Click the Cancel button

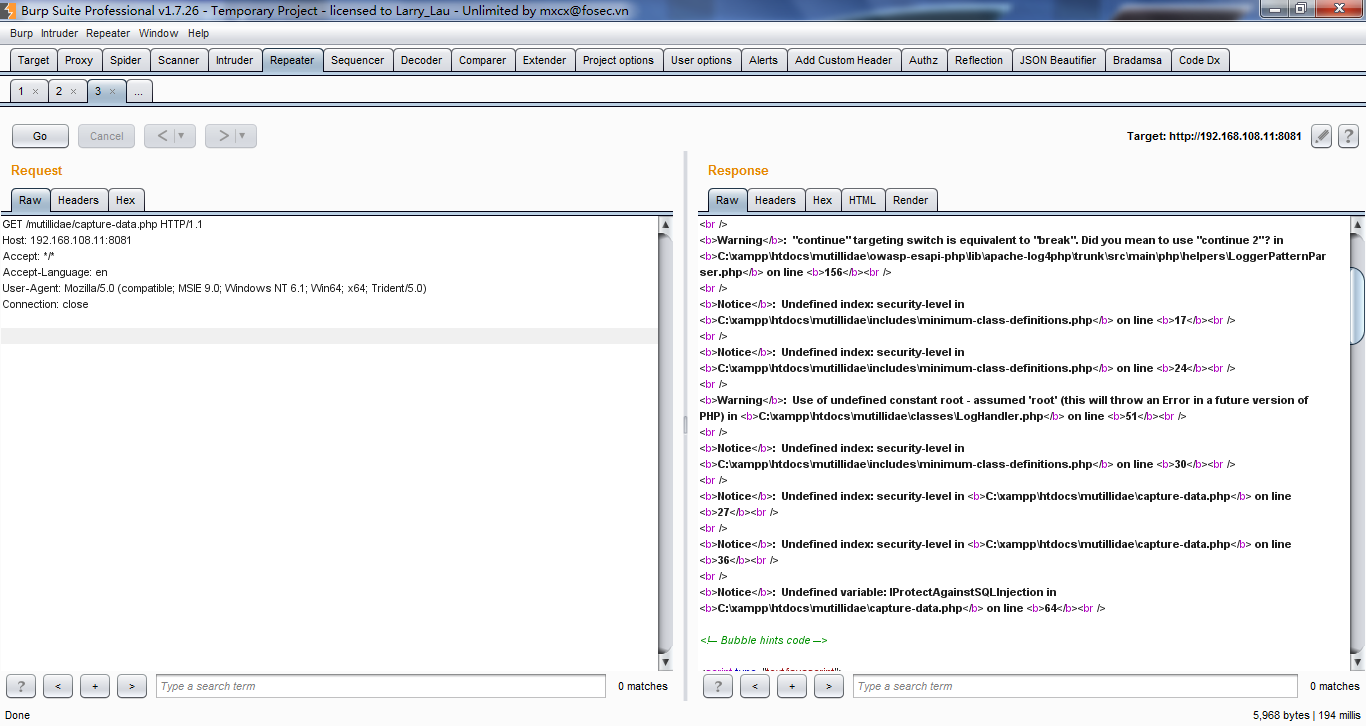[x=107, y=136]
